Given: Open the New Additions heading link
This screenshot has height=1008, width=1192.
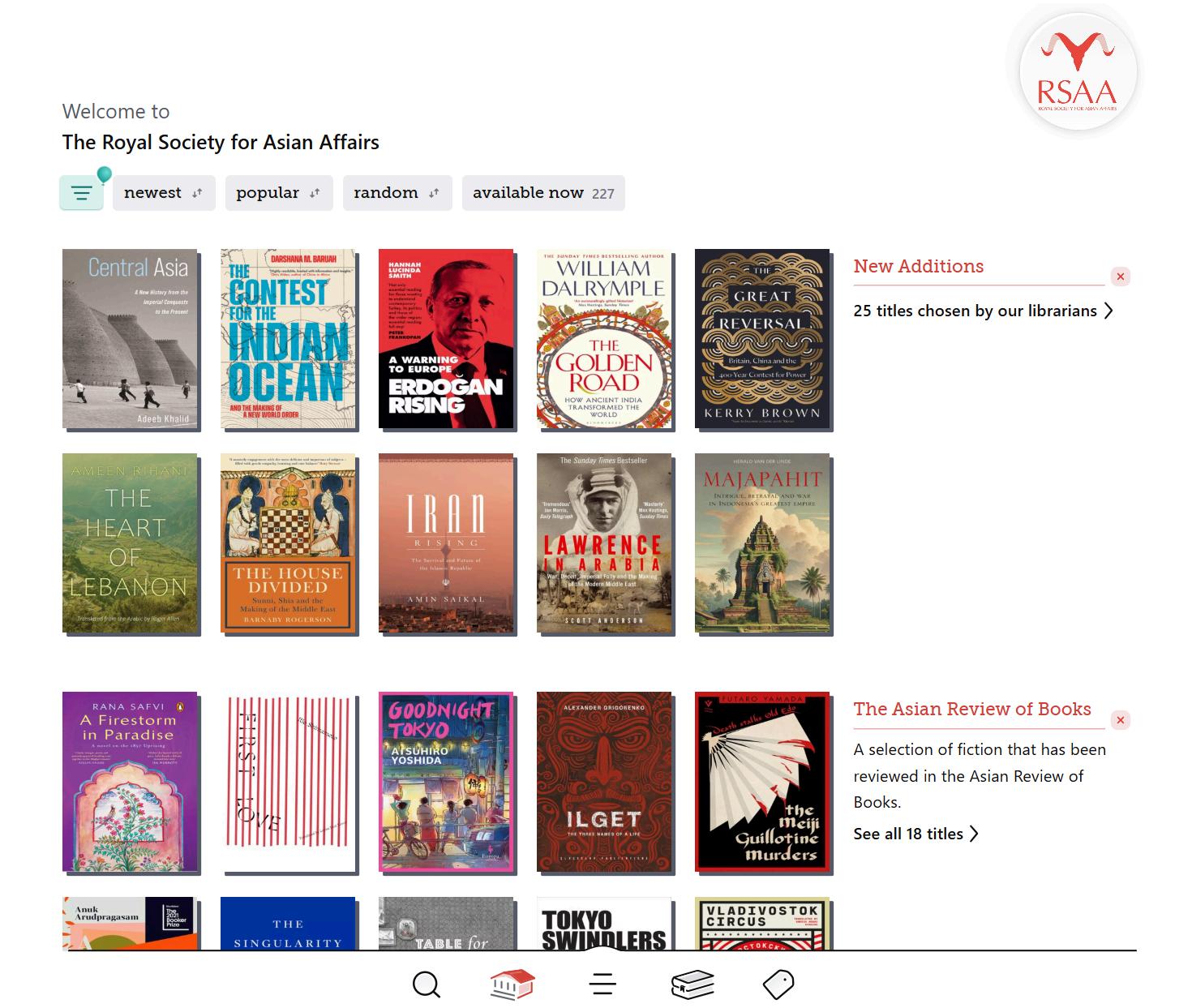Looking at the screenshot, I should (x=919, y=266).
